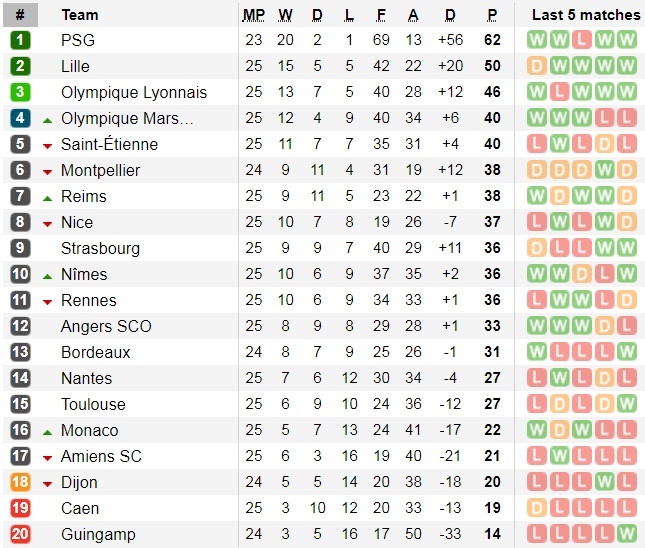645x548 pixels.
Task: Click the green rank 1 badge
Action: click(x=20, y=40)
